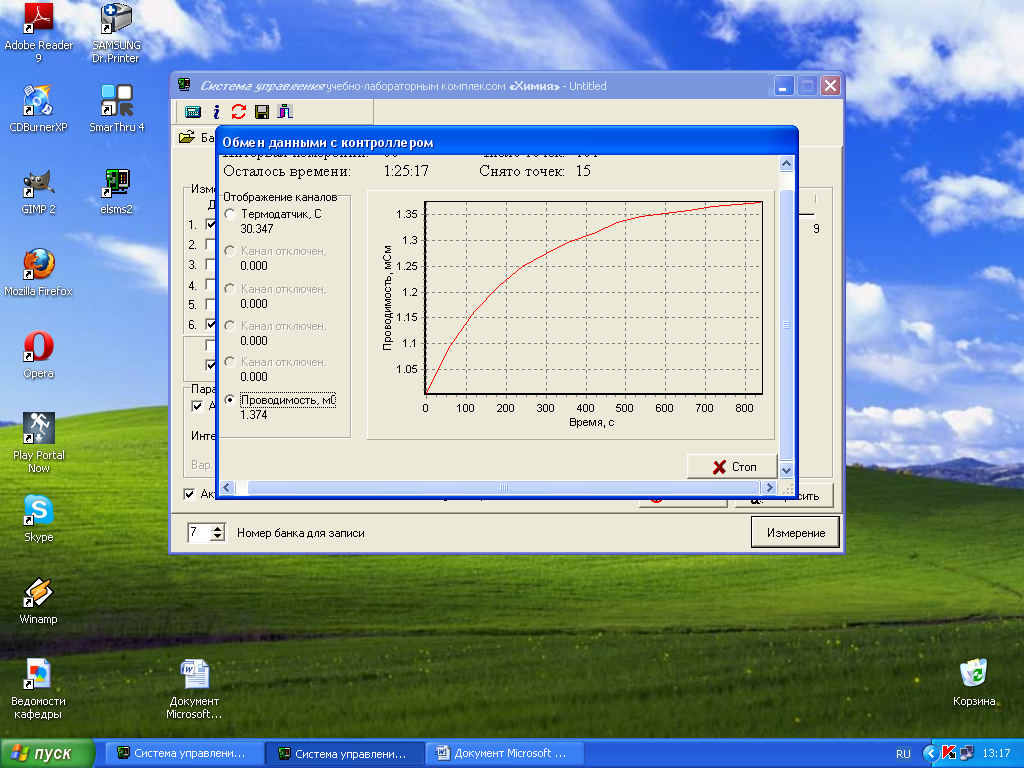Select the Mozilla Firefox desktop icon
The image size is (1024, 768).
[38, 273]
